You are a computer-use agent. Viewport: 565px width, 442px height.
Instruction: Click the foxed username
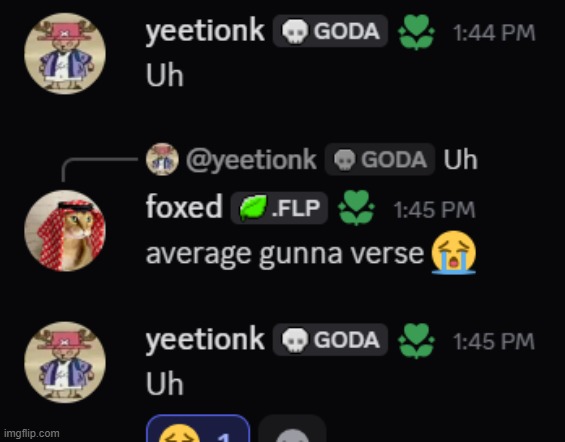coord(184,206)
